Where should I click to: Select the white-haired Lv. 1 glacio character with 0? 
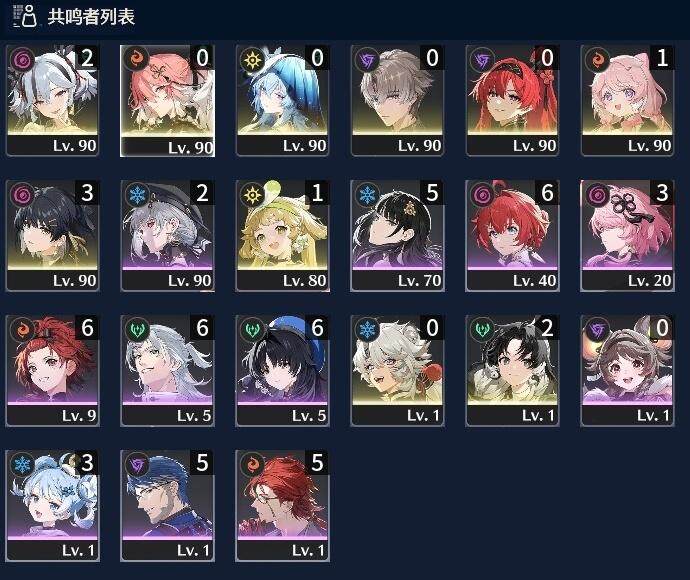pyautogui.click(x=397, y=371)
